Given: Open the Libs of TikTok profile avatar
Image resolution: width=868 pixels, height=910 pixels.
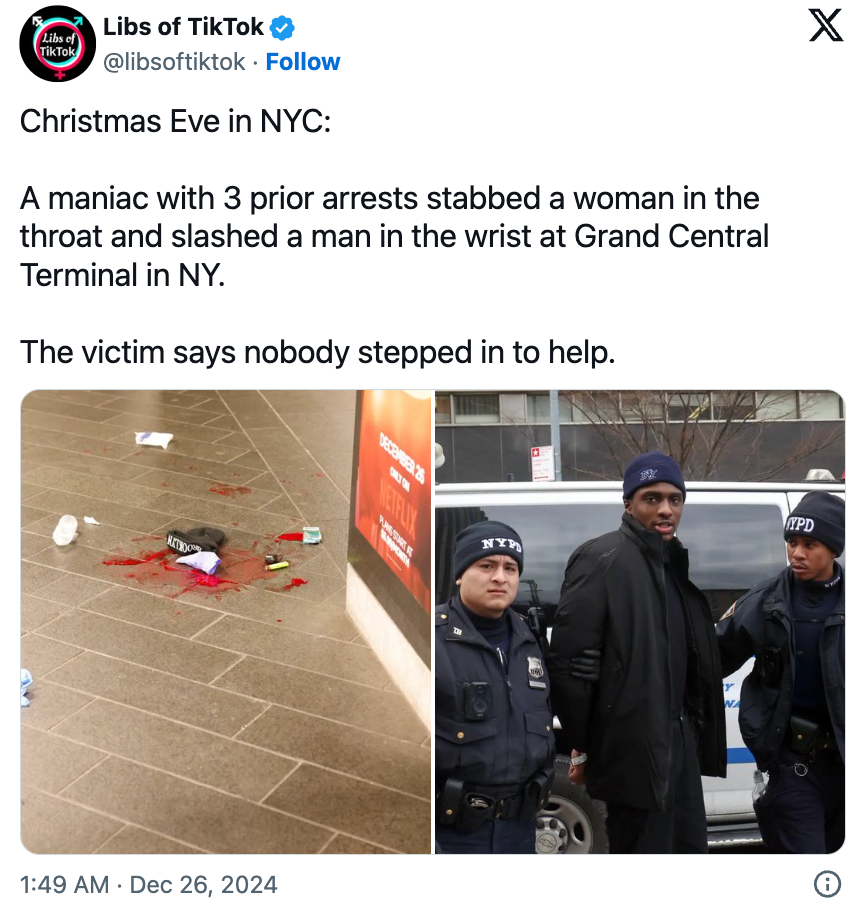Looking at the screenshot, I should tap(57, 44).
